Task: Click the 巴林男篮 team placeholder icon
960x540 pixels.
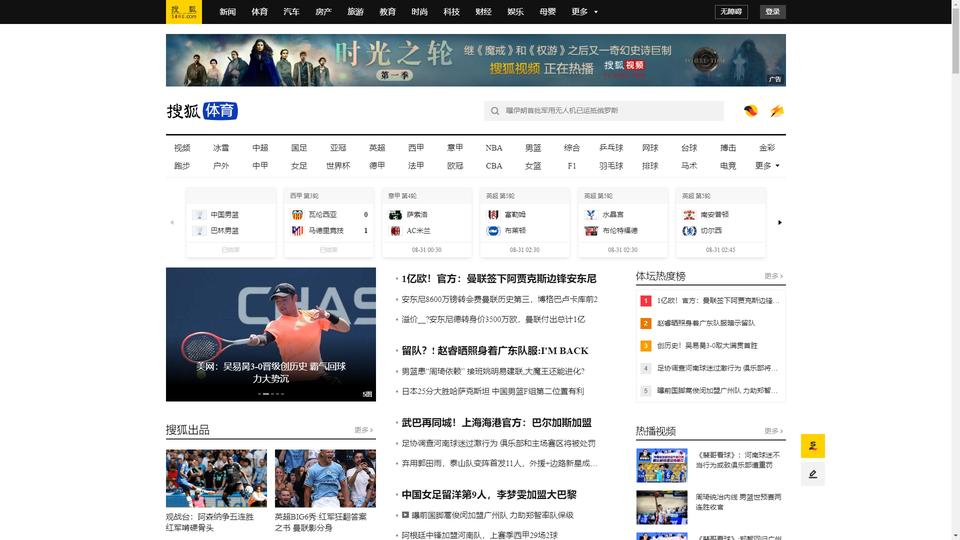Action: click(199, 231)
